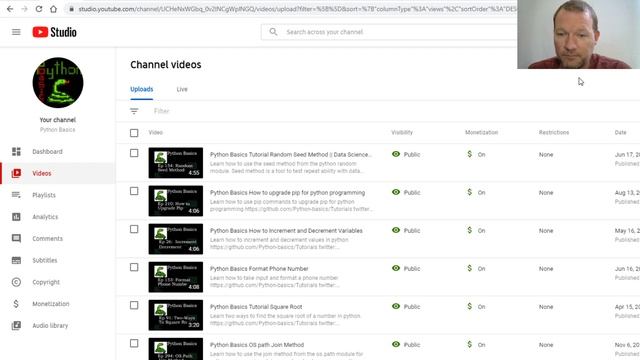
Task: Open the hamburger menu icon
Action: click(16, 32)
